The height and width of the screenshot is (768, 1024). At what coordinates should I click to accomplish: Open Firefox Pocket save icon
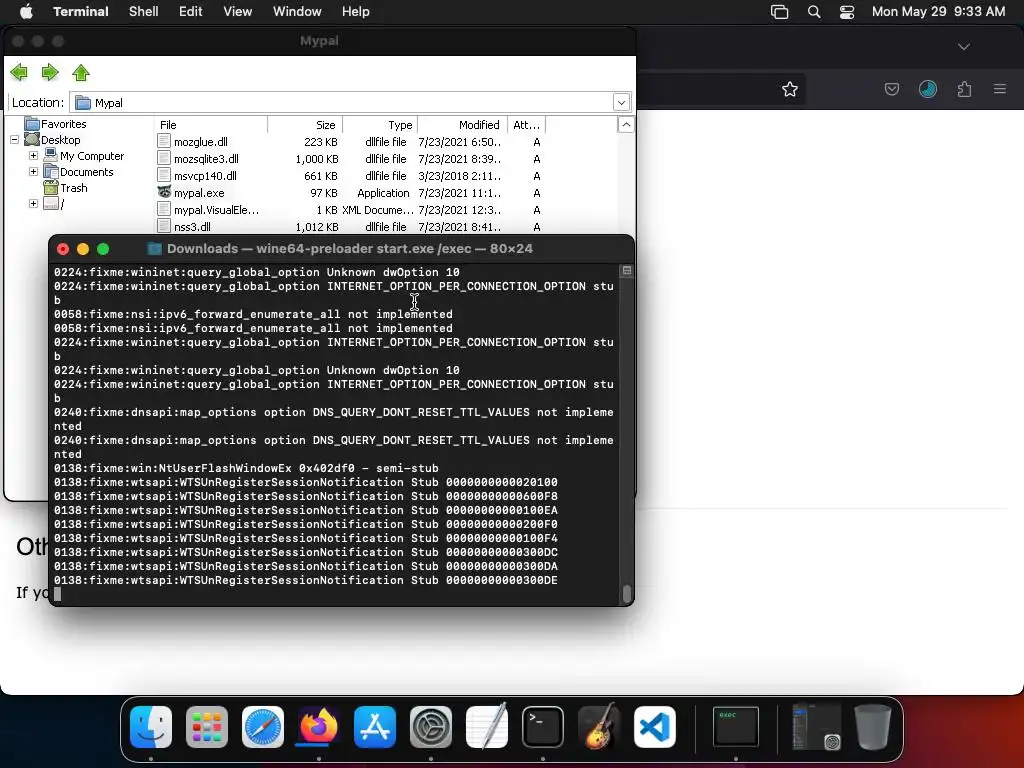pos(891,89)
